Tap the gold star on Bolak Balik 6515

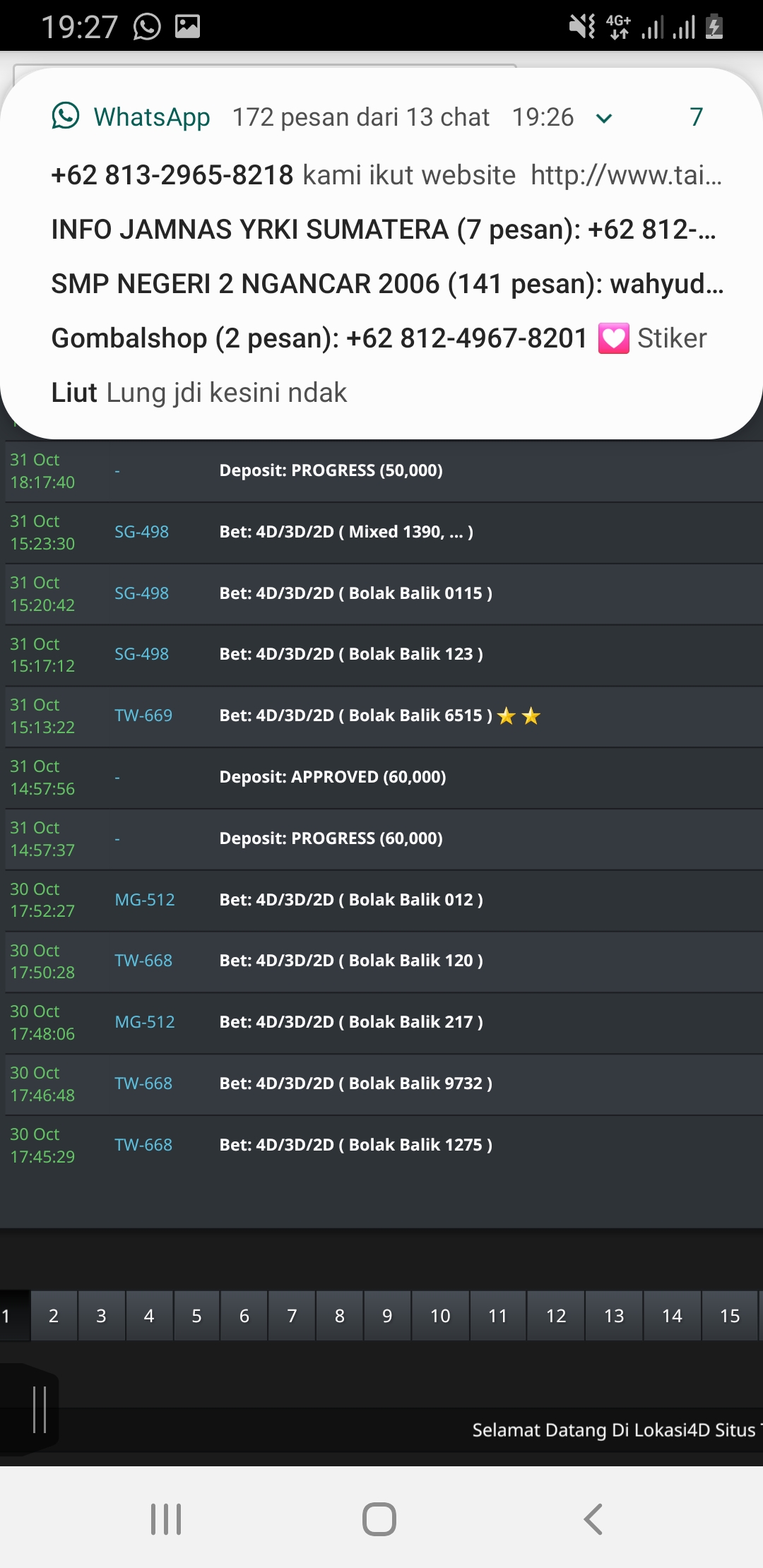507,716
